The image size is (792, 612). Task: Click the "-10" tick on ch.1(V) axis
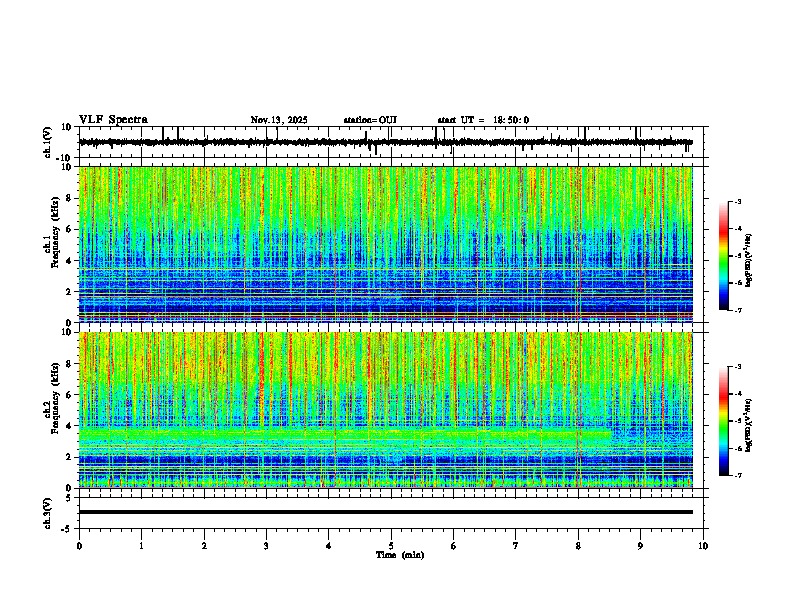(65, 158)
